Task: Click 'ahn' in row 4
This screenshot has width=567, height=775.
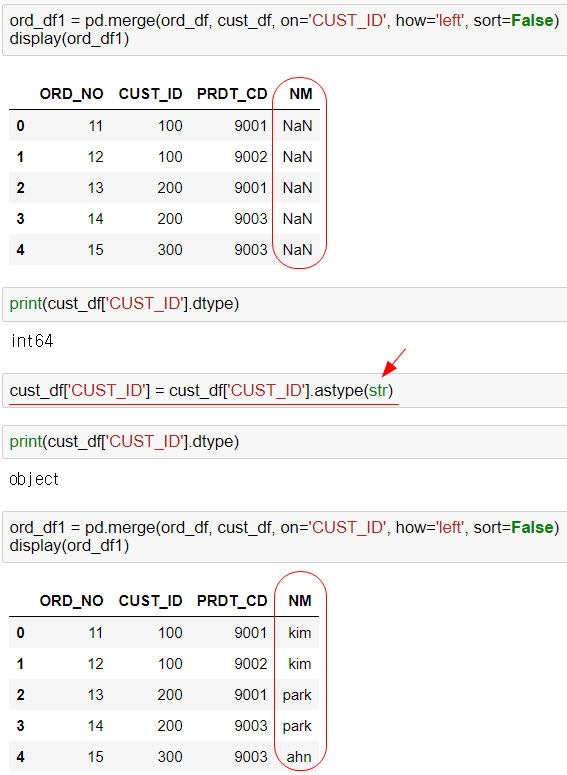Action: pyautogui.click(x=299, y=757)
